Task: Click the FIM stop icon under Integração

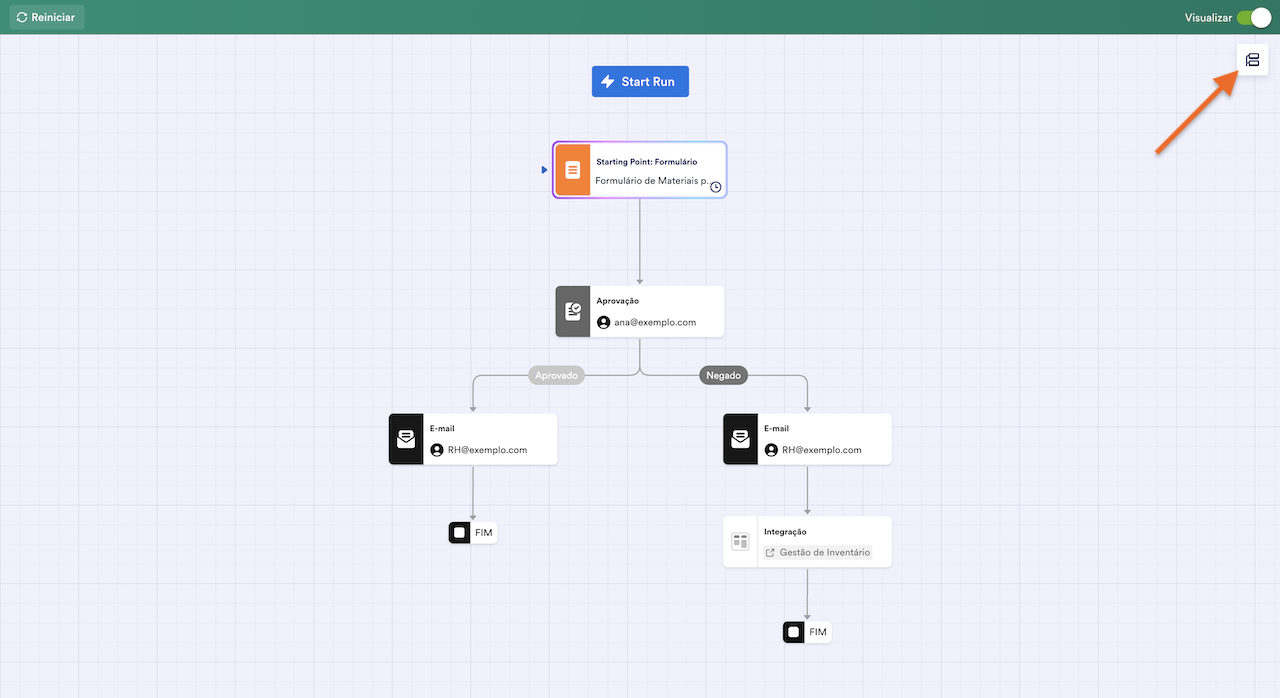Action: (794, 632)
